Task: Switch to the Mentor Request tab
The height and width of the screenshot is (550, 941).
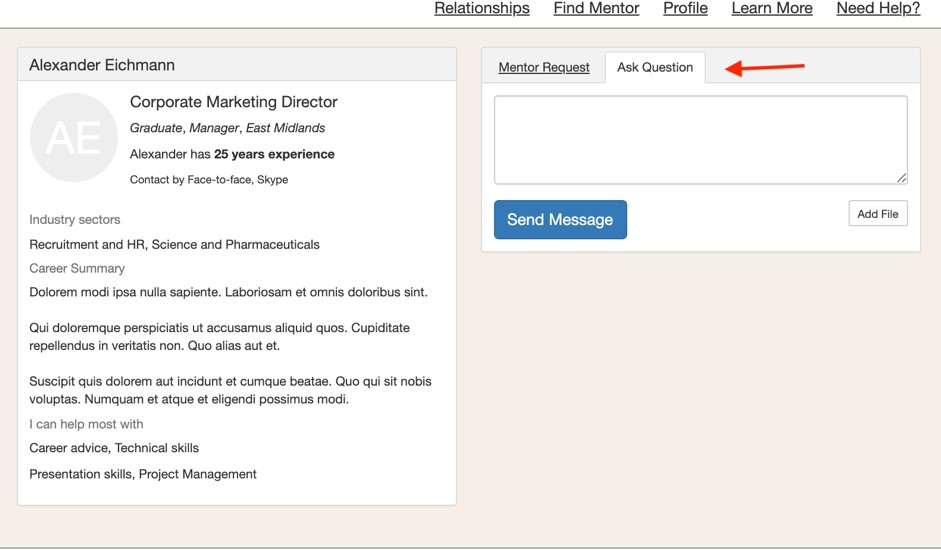Action: 544,68
